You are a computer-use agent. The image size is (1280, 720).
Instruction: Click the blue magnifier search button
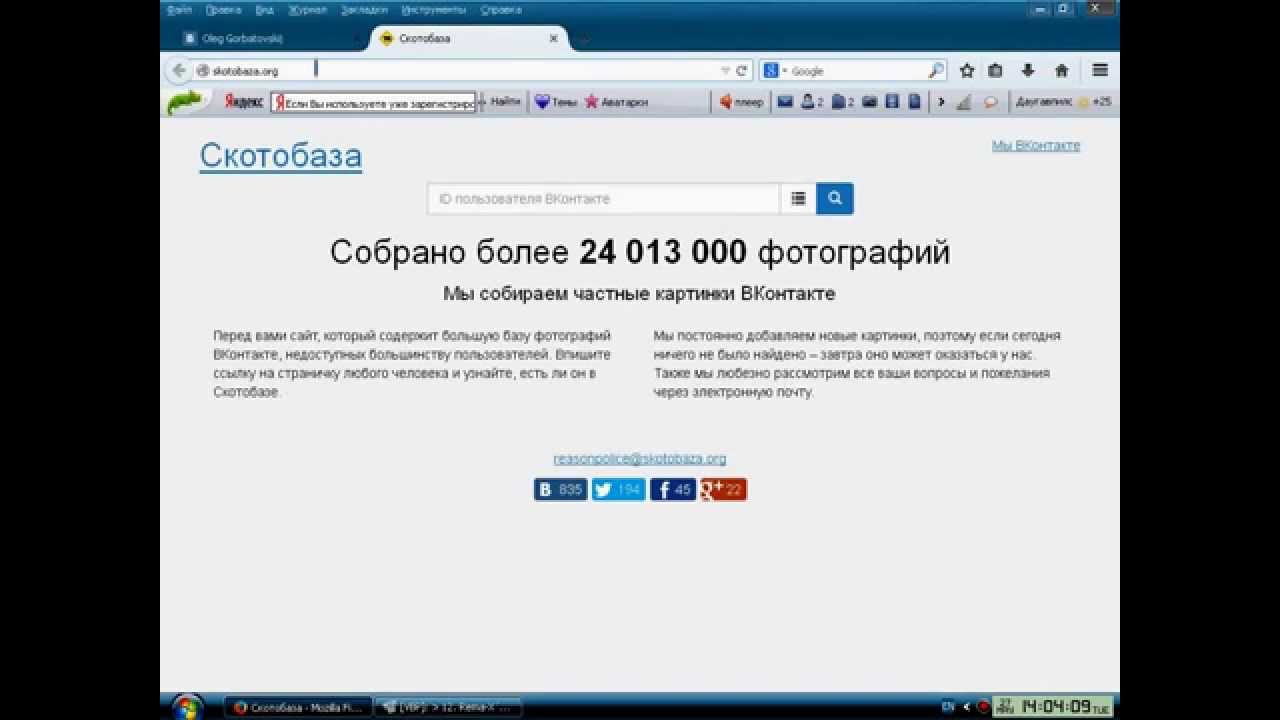click(835, 199)
